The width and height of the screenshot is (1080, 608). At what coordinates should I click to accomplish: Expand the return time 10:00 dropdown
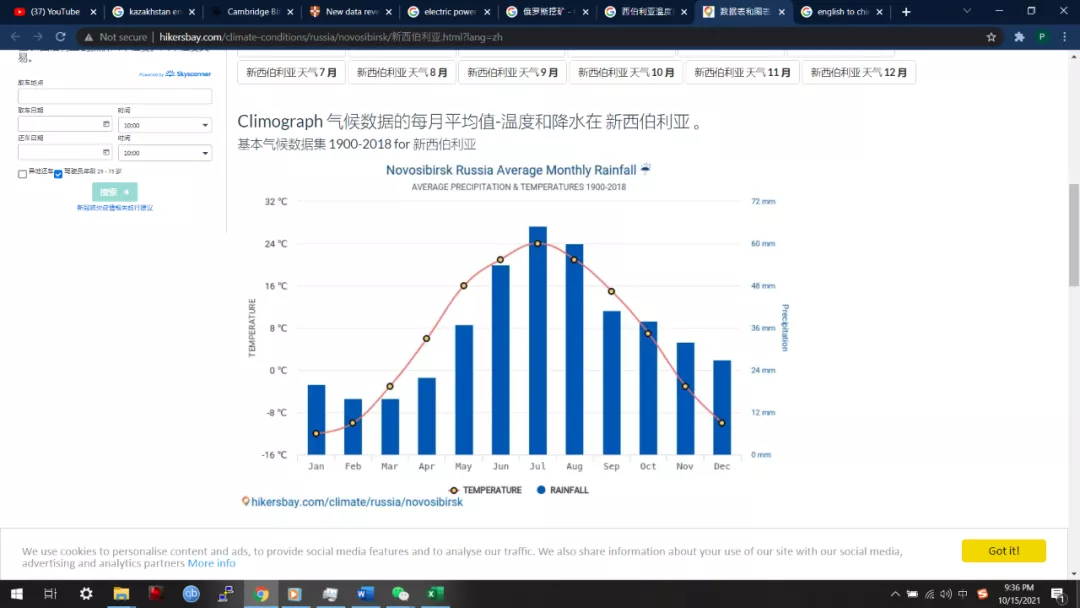pos(165,153)
